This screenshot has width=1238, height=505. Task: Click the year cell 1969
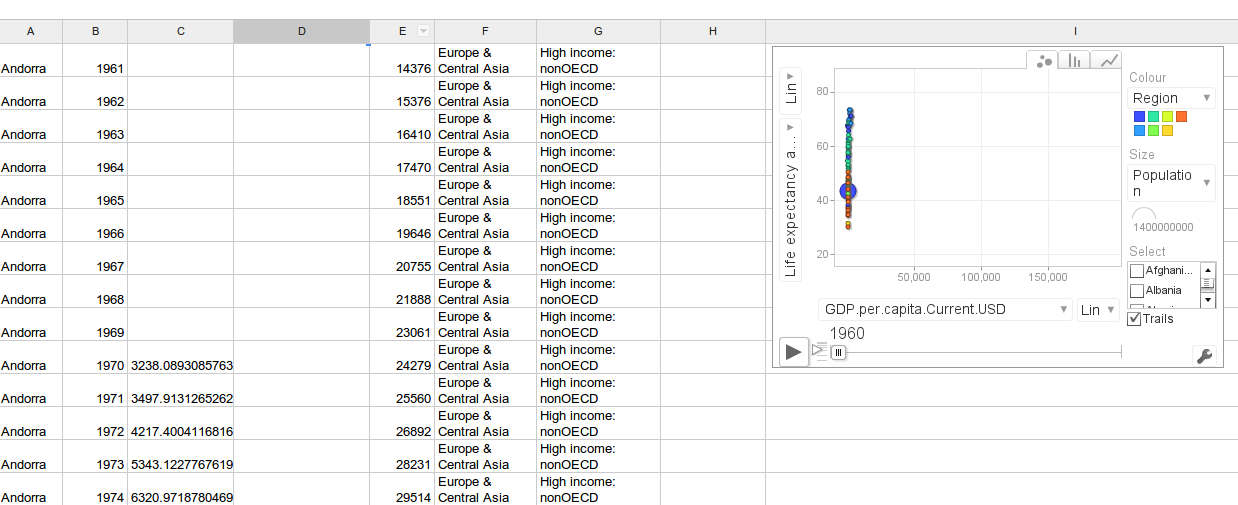(95, 325)
